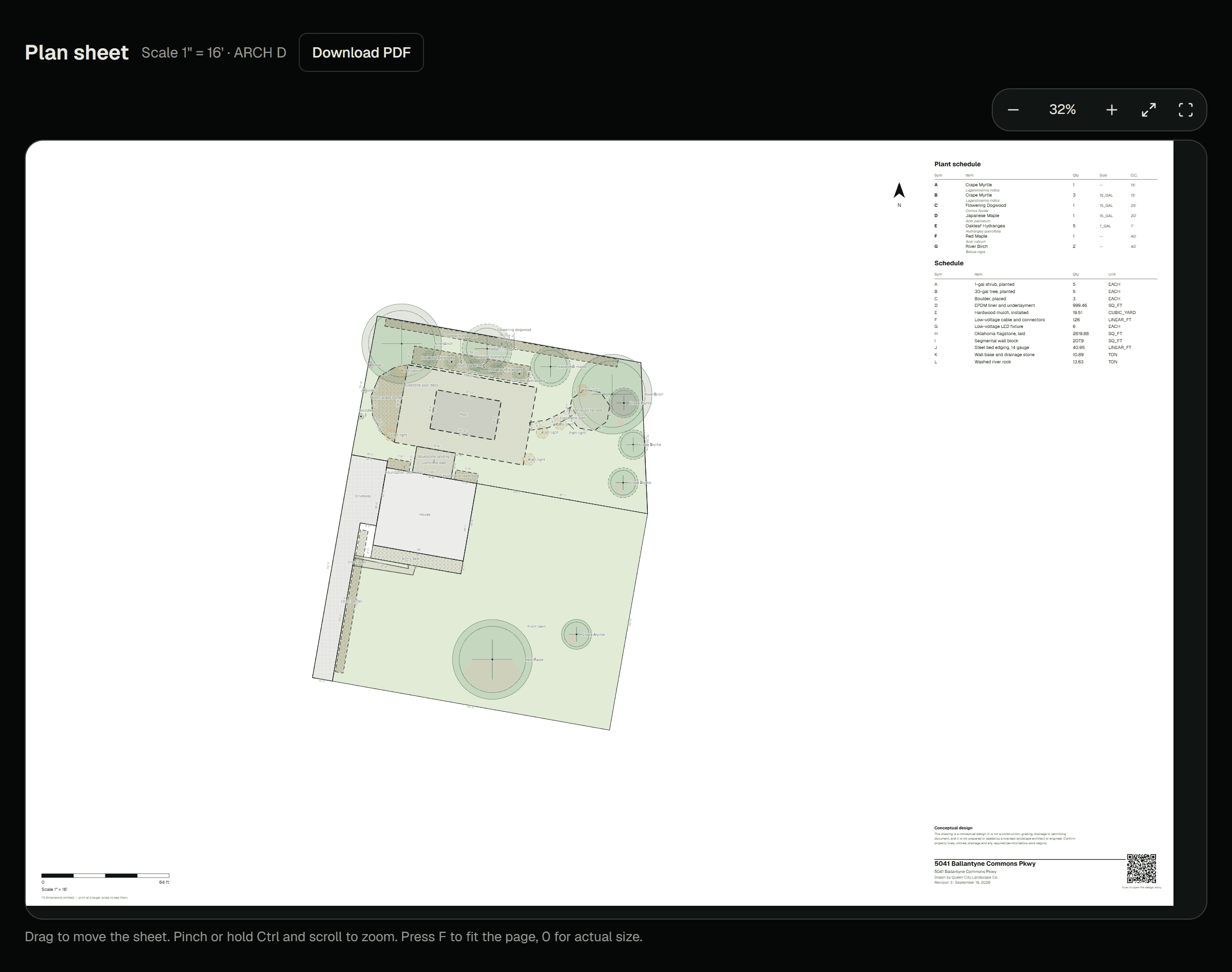This screenshot has height=972, width=1232.
Task: Click 'Oakleaf Hydrangea' row in Plant schedule
Action: [1045, 228]
